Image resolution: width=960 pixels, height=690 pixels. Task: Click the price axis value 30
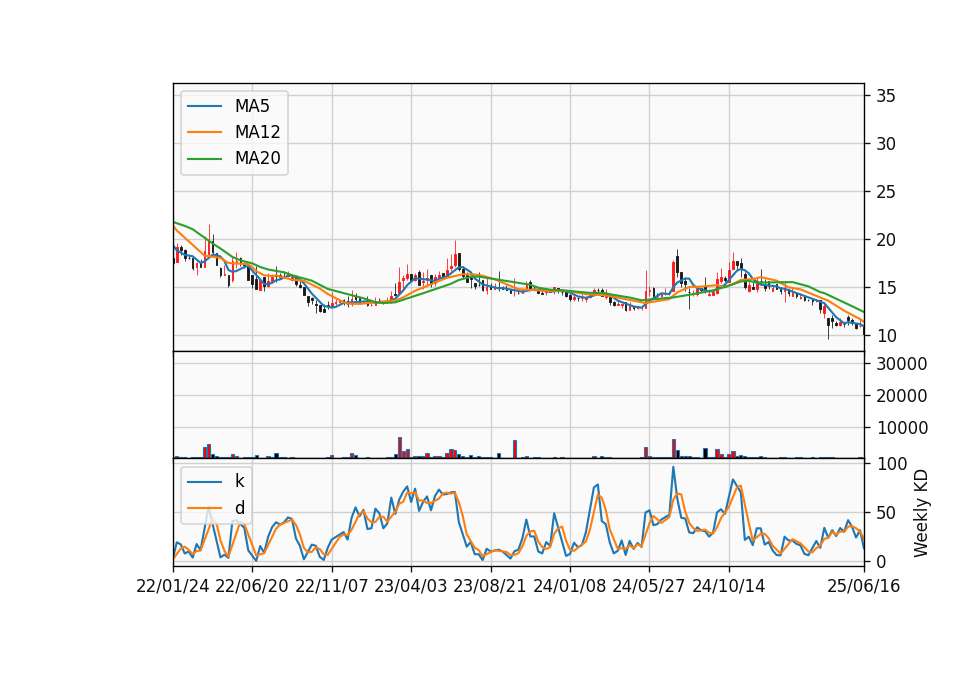click(x=885, y=144)
